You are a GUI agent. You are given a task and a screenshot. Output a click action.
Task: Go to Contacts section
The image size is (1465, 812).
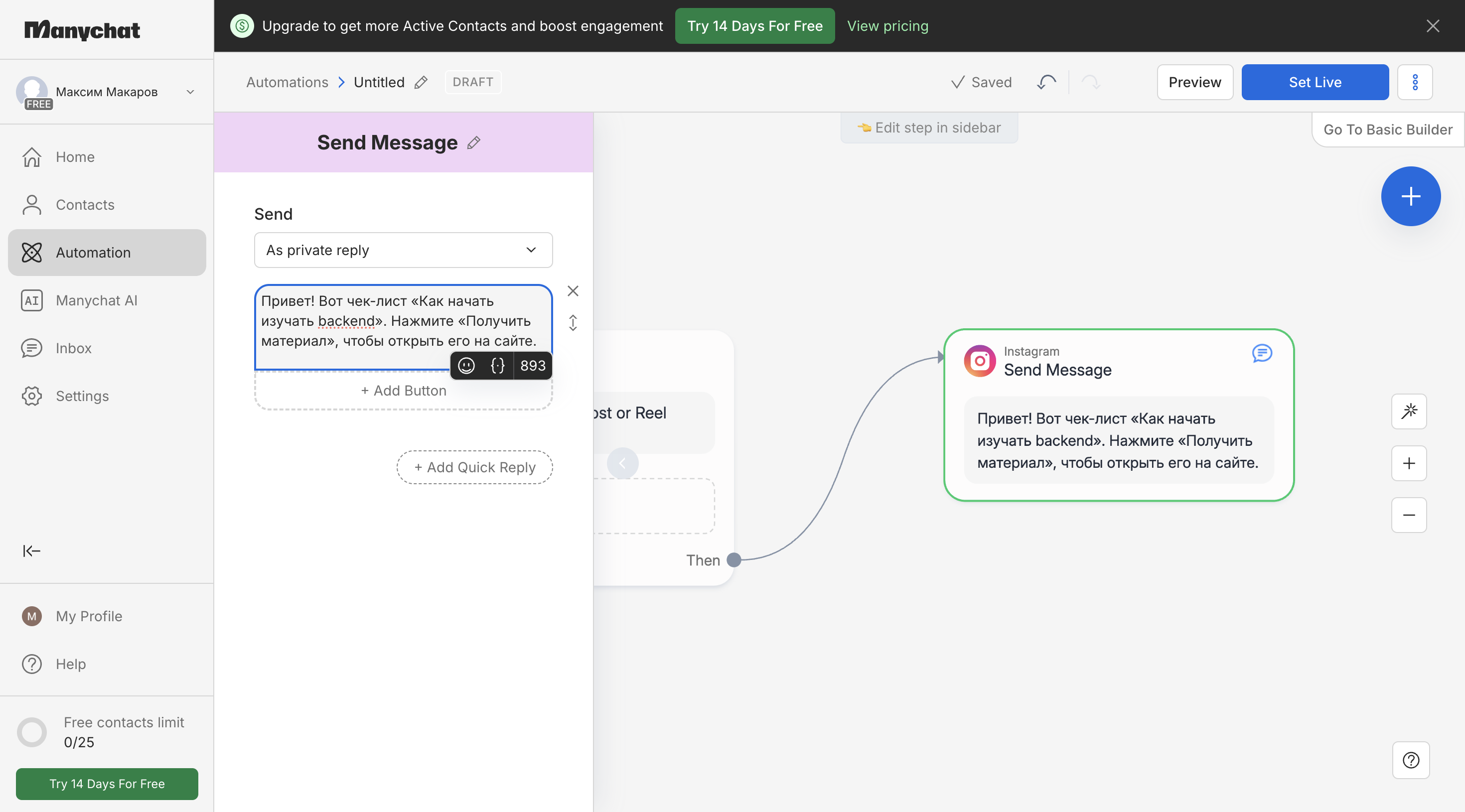point(107,205)
